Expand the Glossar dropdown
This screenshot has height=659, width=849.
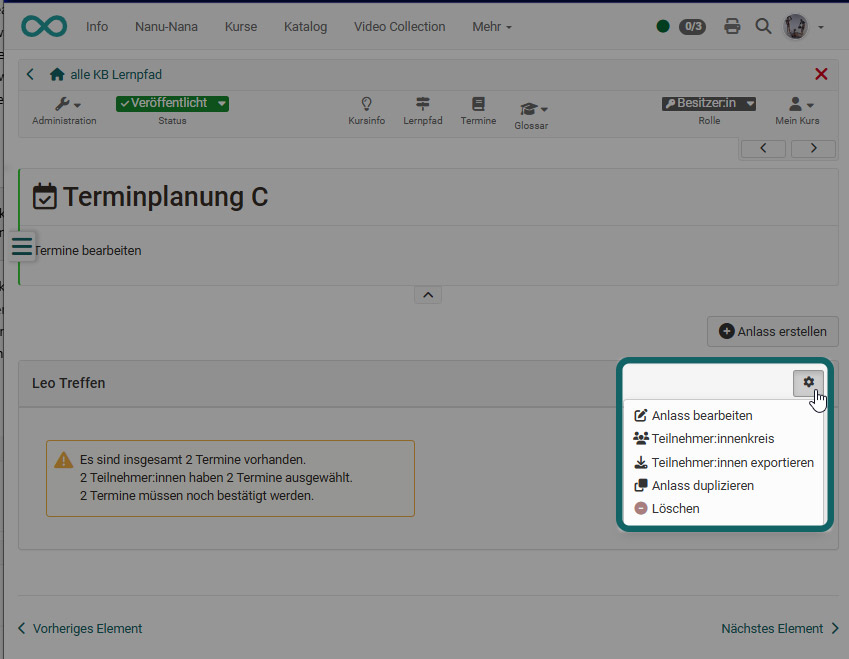(x=531, y=115)
